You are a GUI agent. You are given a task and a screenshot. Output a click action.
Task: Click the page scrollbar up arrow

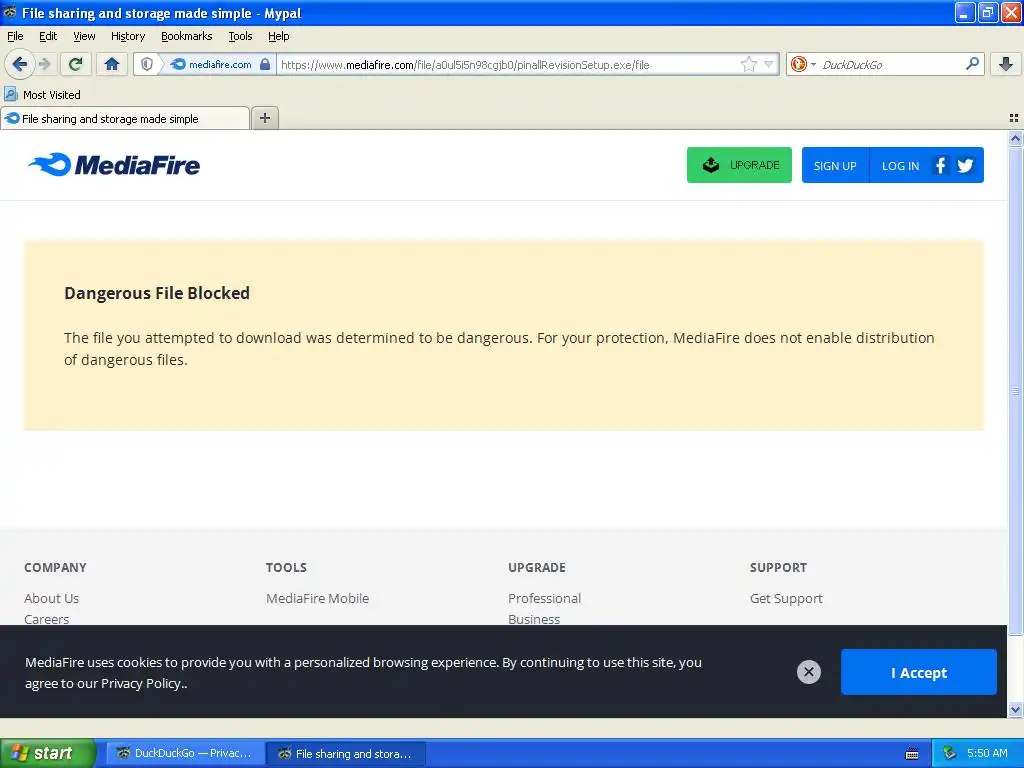1015,138
